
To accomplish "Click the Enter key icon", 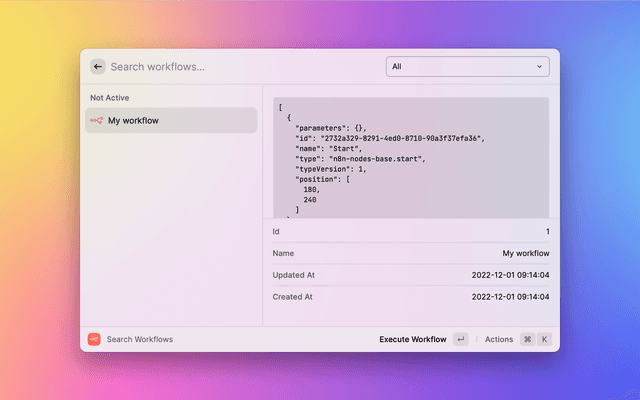I will click(x=460, y=339).
